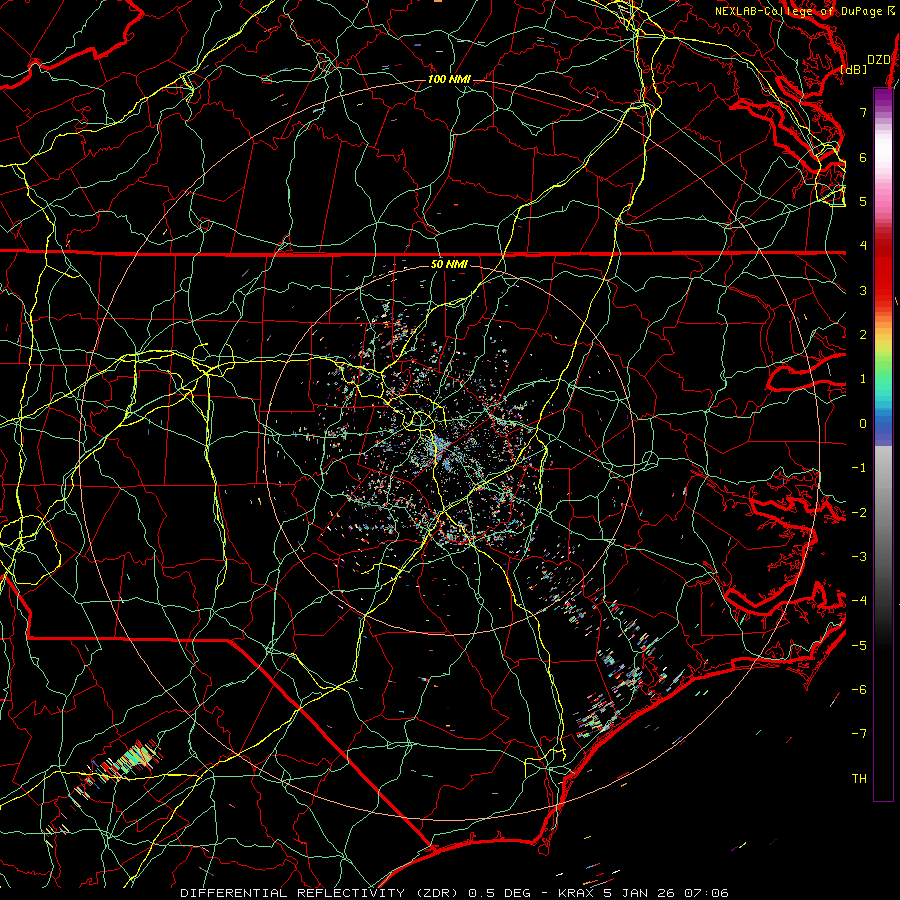Click the Differential Reflectivity KRAX caption text
900x900 pixels.
pyautogui.click(x=455, y=893)
